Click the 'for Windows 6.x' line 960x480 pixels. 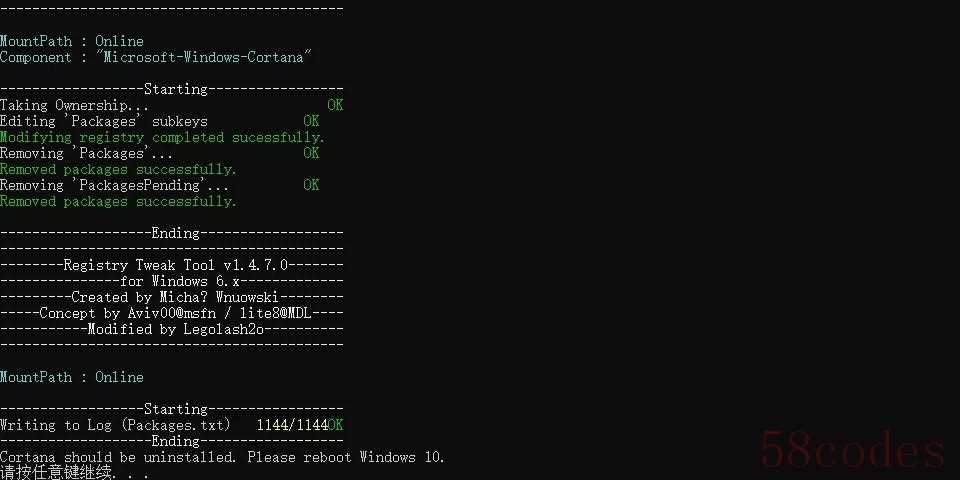[x=179, y=281]
